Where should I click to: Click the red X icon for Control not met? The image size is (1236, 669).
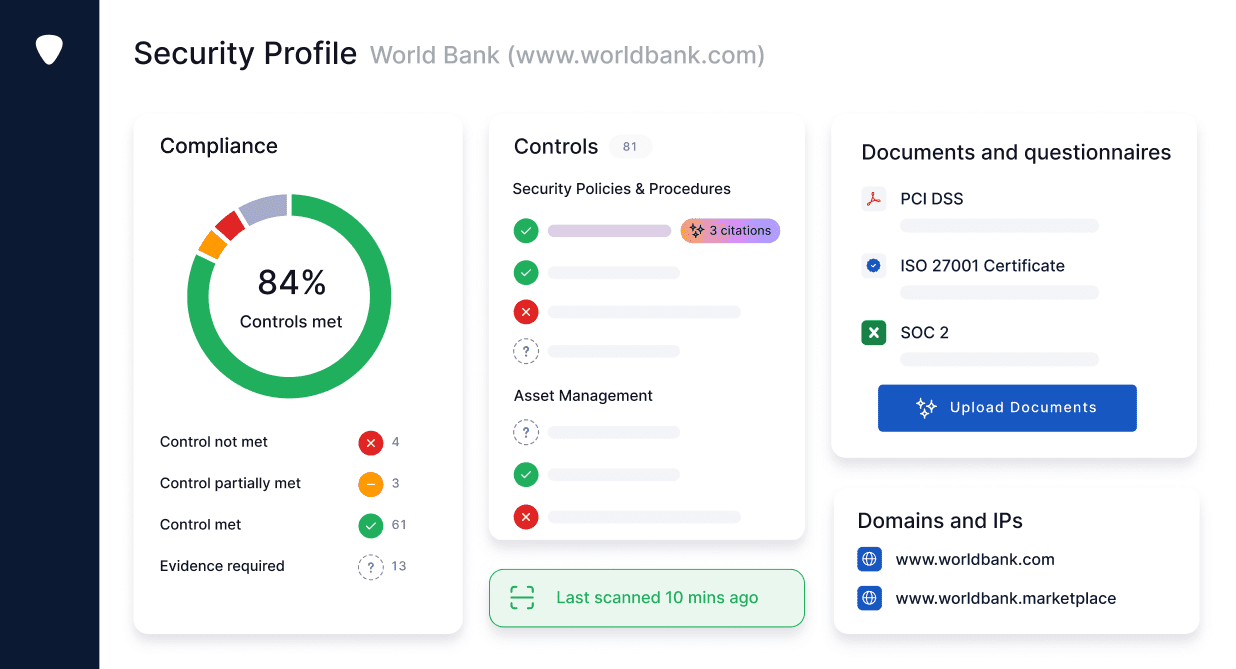point(371,443)
